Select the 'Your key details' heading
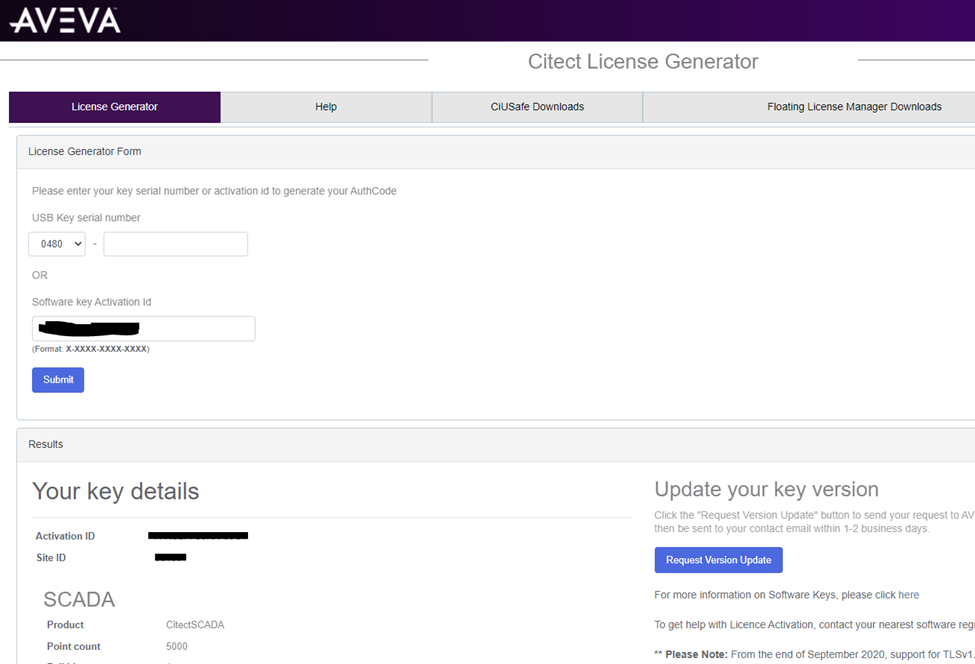This screenshot has width=975, height=664. 116,491
